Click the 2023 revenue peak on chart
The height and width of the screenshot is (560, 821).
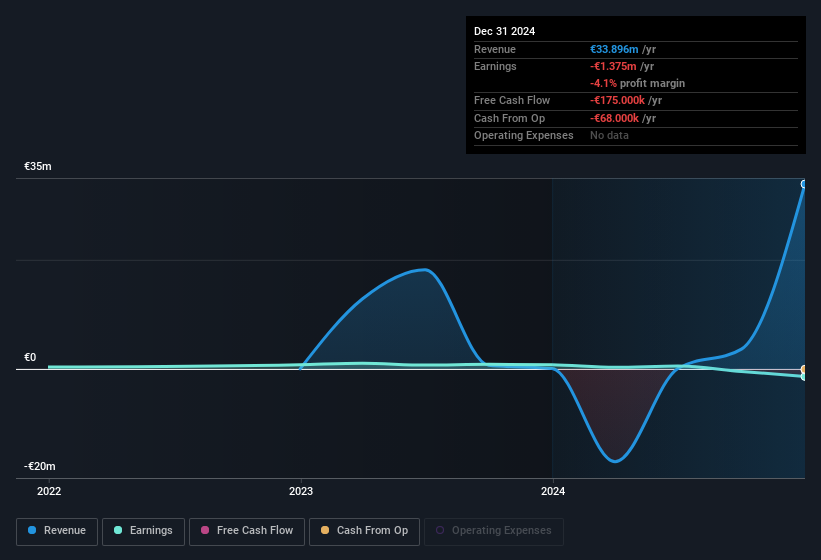point(426,270)
